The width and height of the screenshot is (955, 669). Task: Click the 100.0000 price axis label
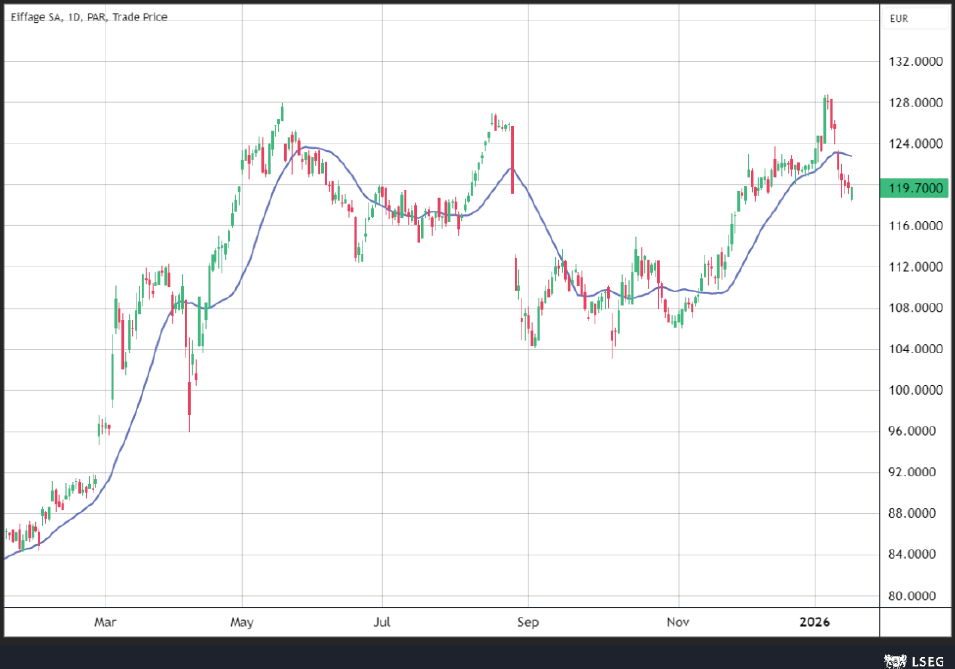[x=915, y=390]
